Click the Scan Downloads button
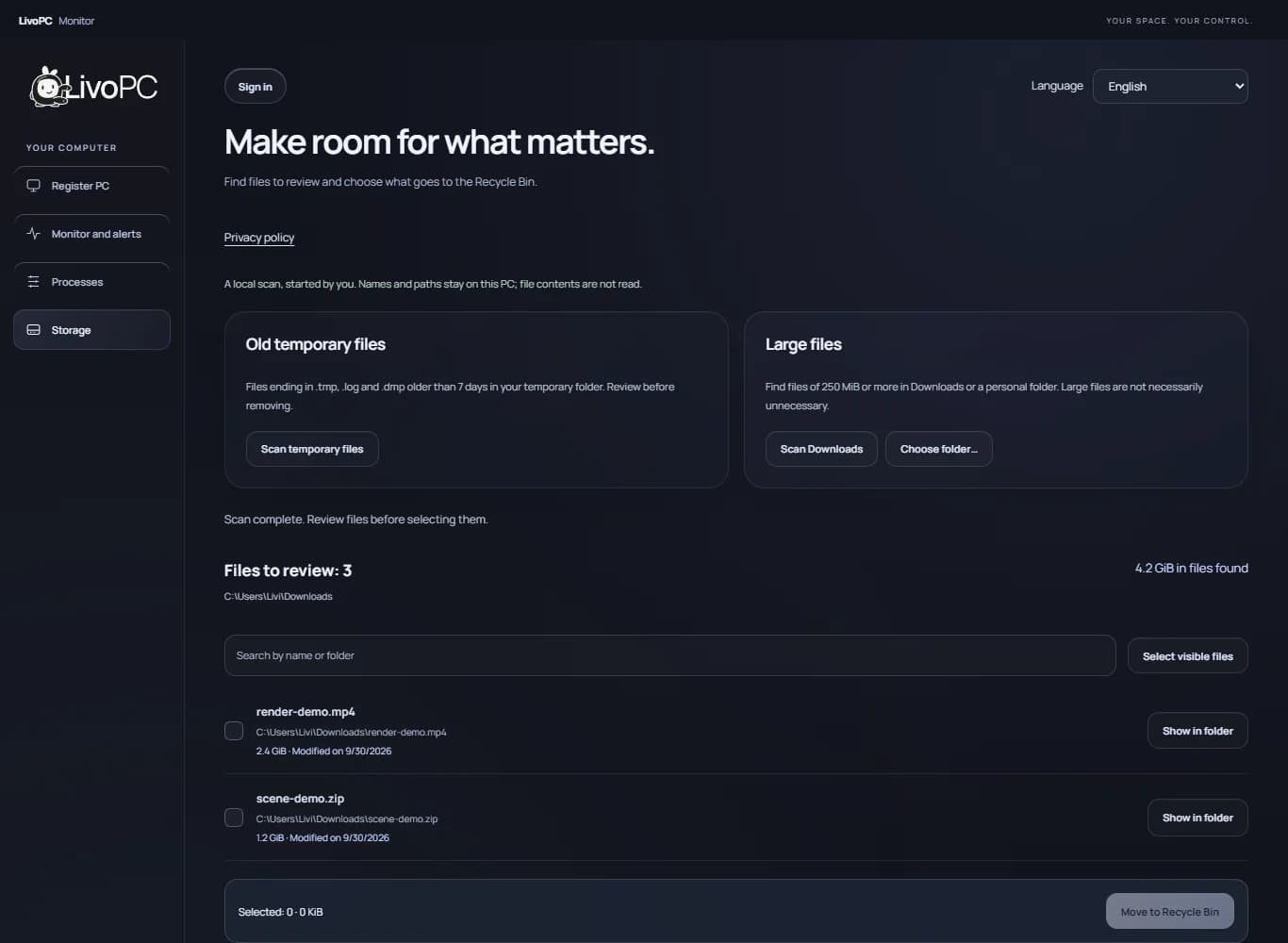 point(821,449)
